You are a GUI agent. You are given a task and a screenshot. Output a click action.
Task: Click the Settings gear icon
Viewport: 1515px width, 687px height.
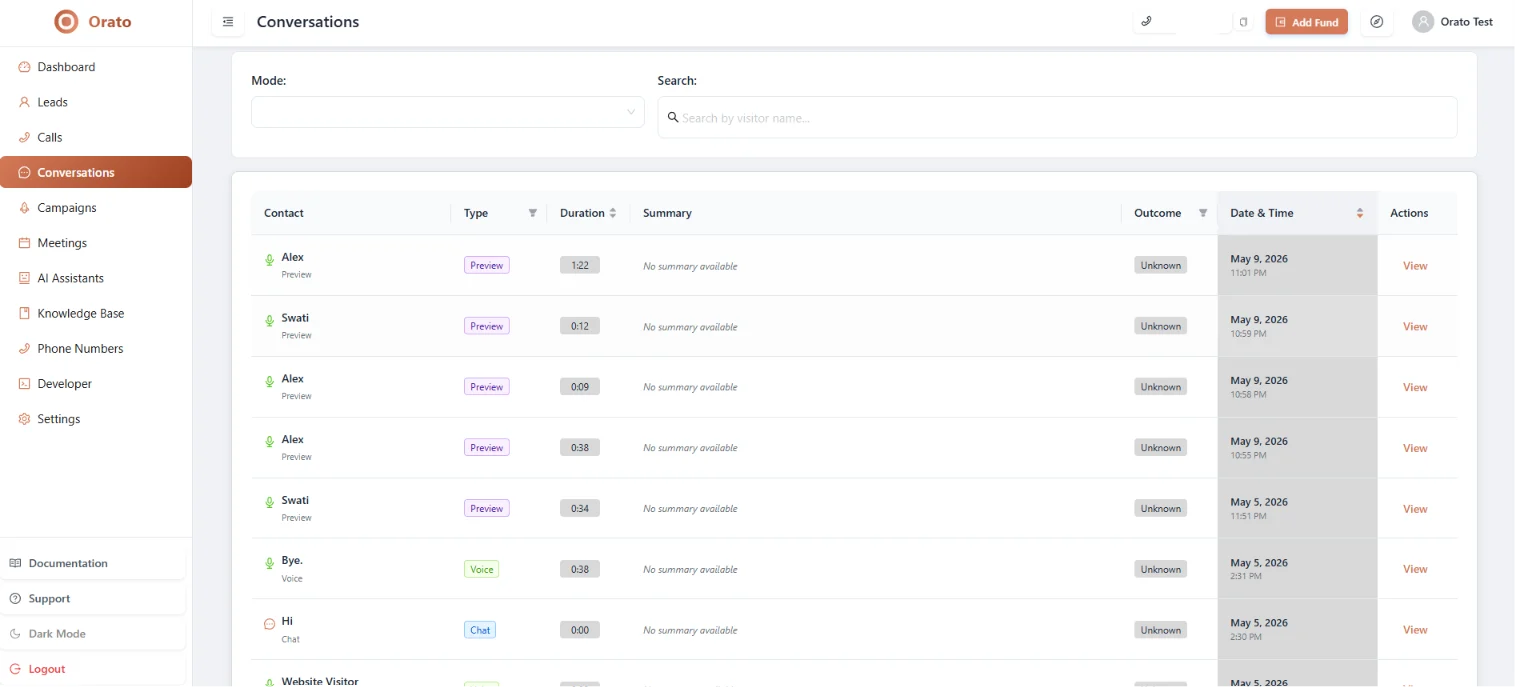pos(25,419)
